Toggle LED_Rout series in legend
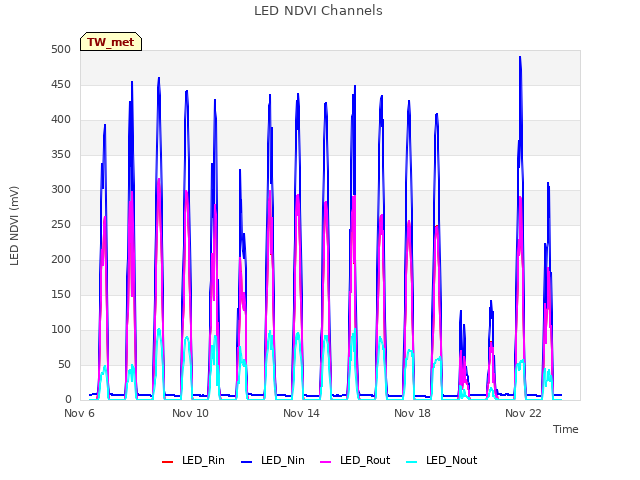640x480 pixels. click(355, 460)
